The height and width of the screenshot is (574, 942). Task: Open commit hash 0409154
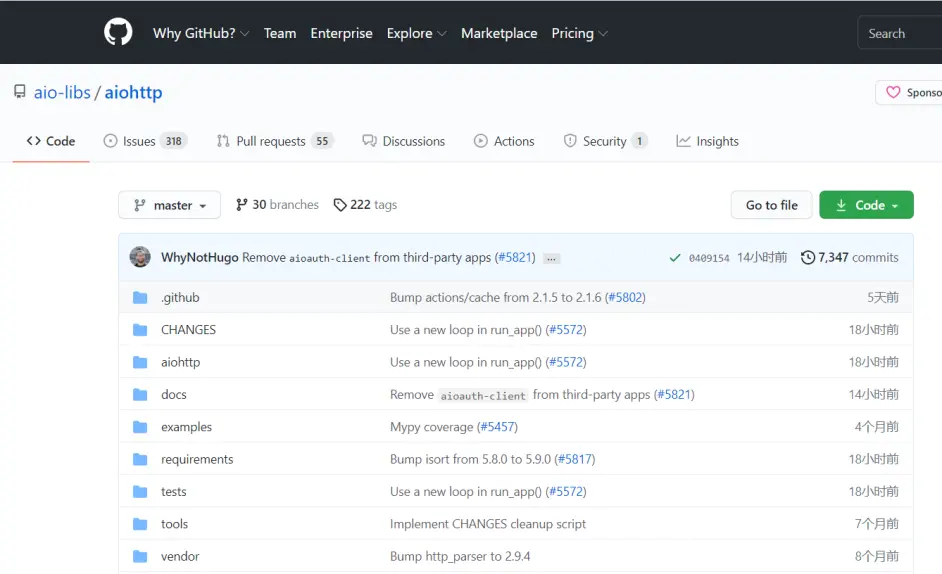[x=709, y=258]
